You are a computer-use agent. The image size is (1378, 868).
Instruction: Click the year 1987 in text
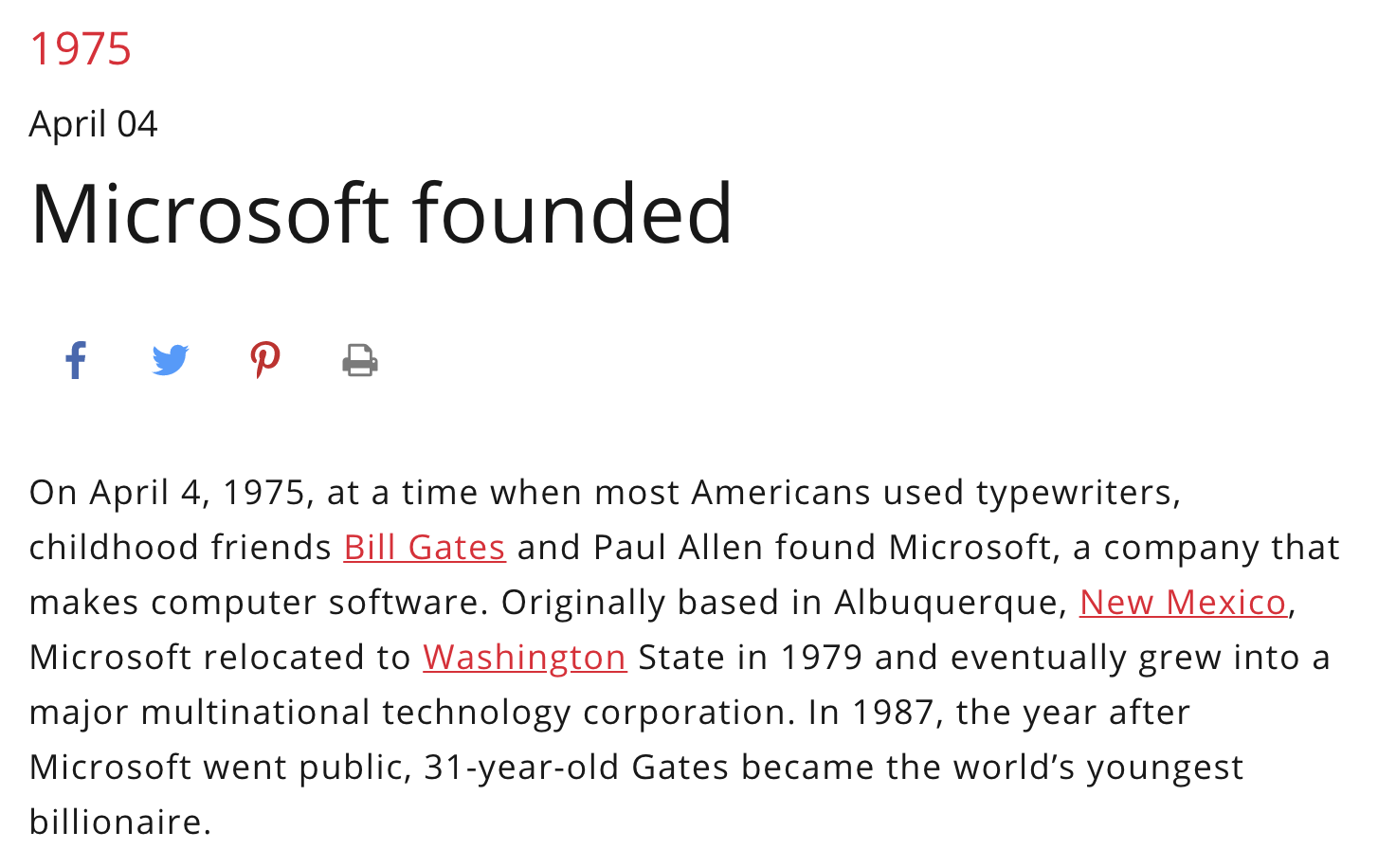tap(892, 713)
